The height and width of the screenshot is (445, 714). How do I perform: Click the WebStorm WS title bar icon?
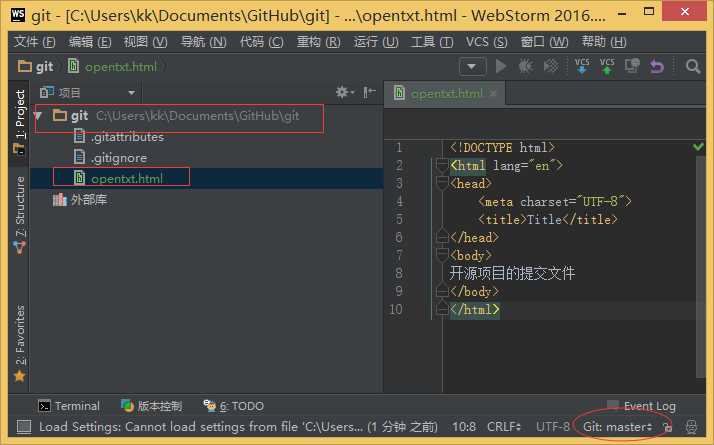click(17, 15)
